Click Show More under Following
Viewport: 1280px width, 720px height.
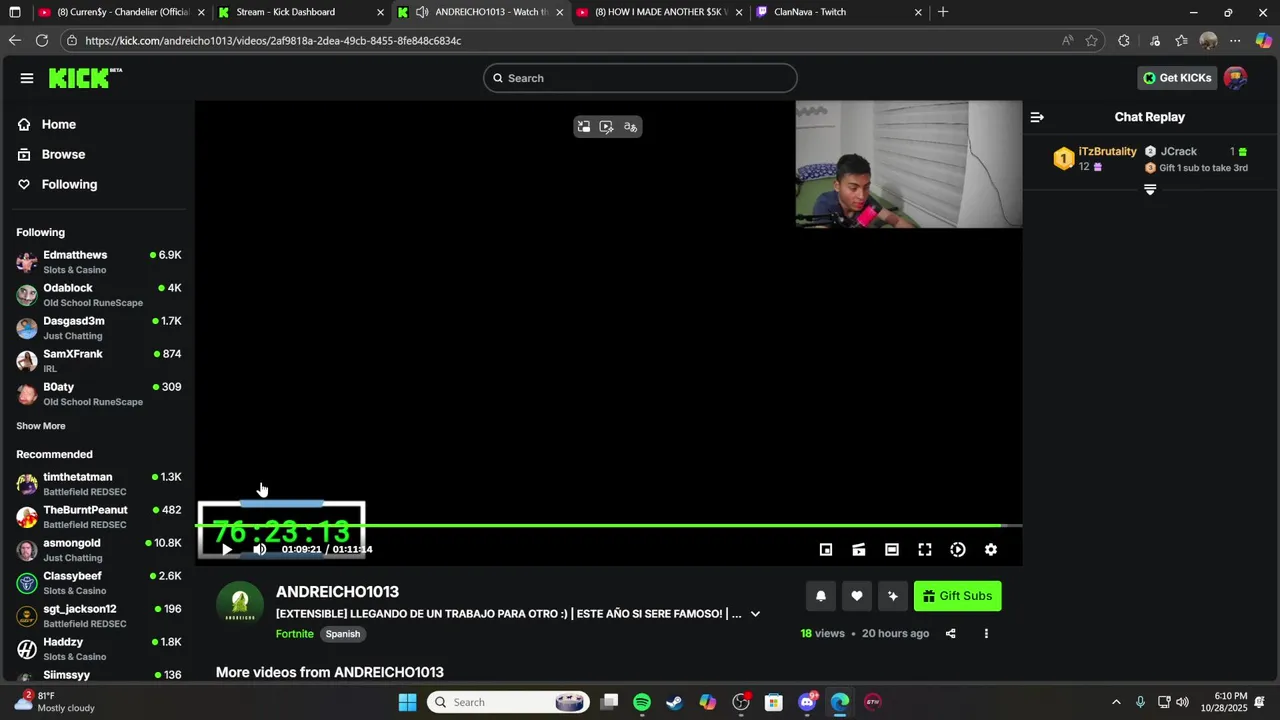pyautogui.click(x=41, y=426)
